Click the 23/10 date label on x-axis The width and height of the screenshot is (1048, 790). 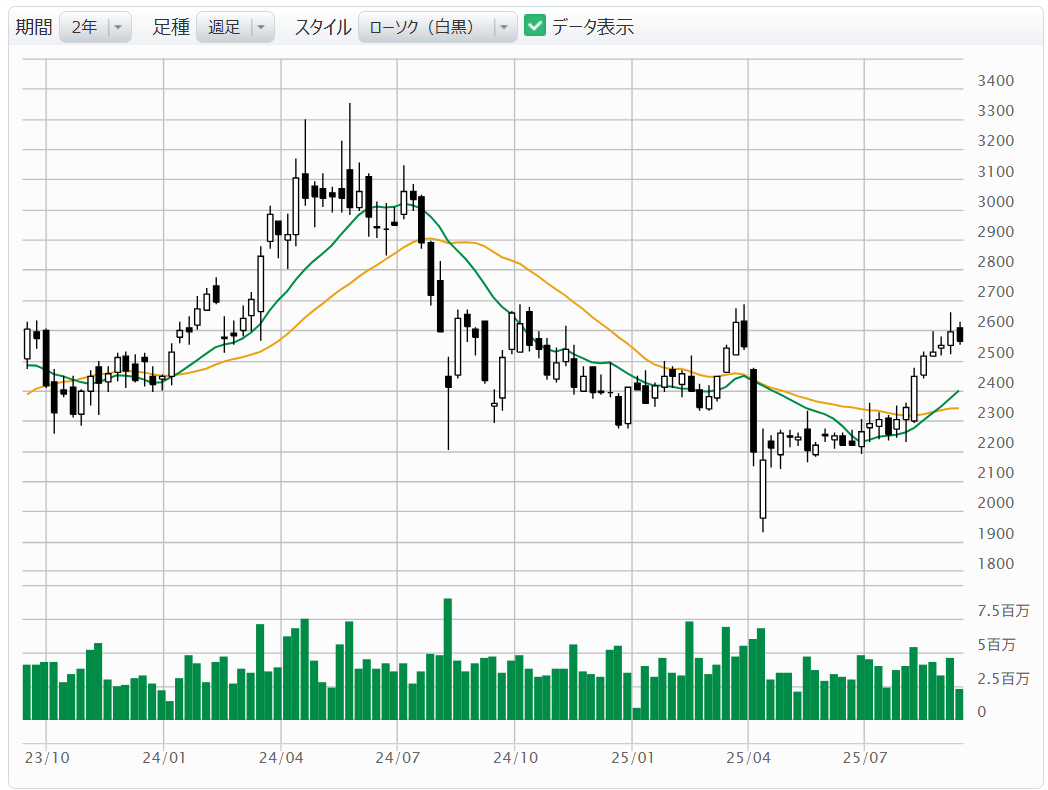pos(46,758)
